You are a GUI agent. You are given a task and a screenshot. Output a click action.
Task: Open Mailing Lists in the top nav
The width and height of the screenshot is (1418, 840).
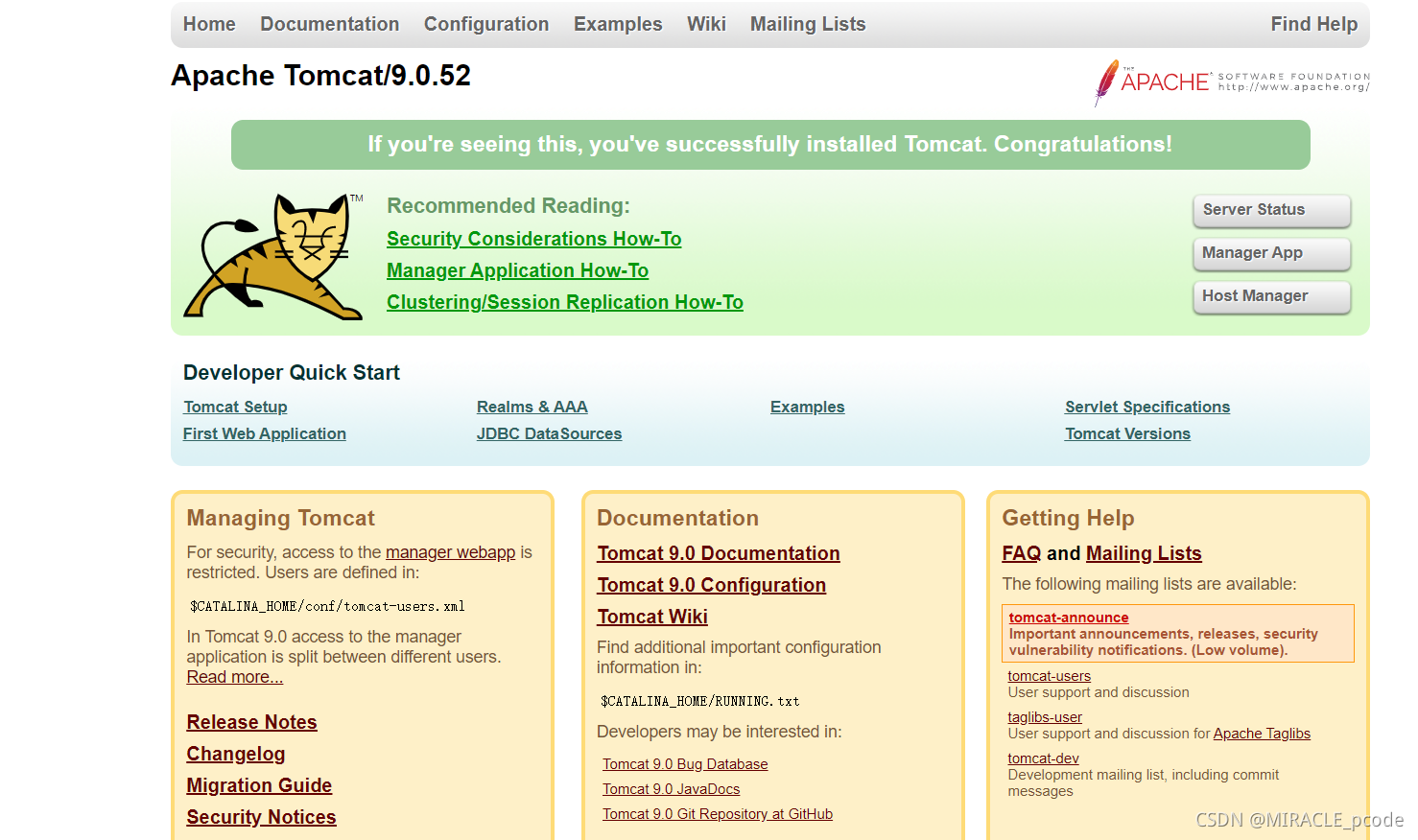808,24
